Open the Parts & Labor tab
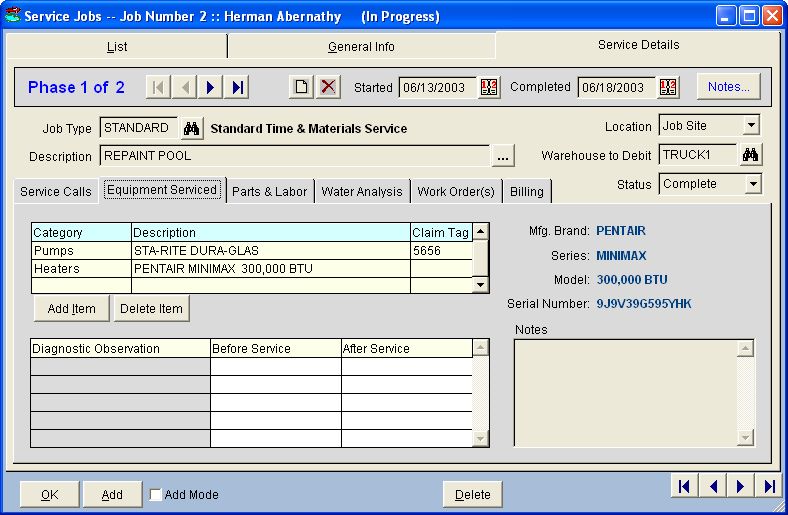This screenshot has width=788, height=515. click(x=269, y=191)
